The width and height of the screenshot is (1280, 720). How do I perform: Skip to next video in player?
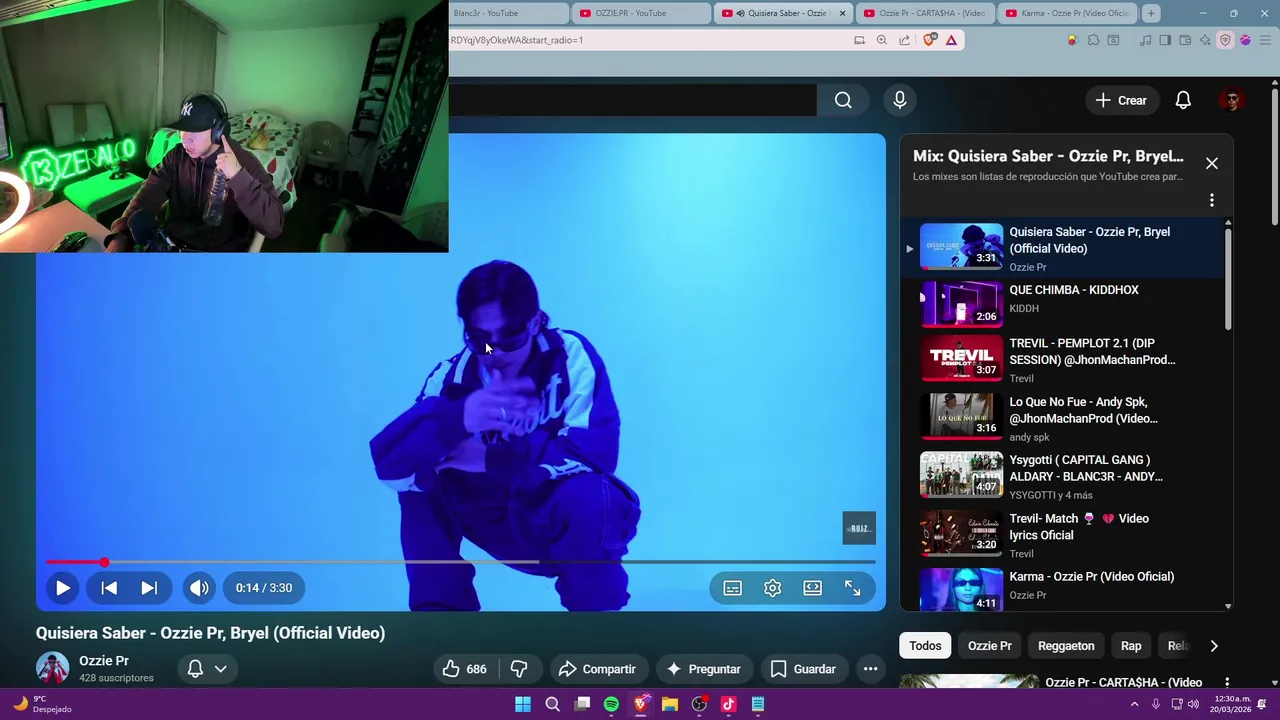click(149, 588)
